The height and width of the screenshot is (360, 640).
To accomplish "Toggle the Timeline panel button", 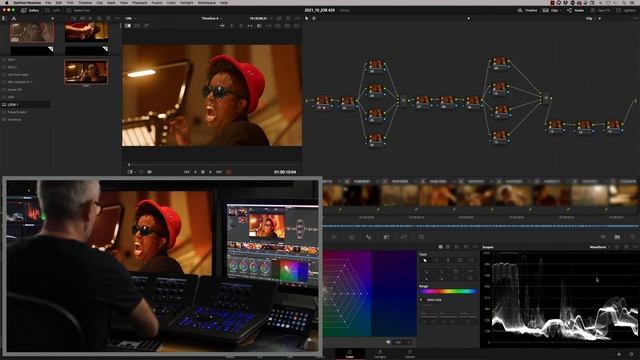I will [527, 10].
